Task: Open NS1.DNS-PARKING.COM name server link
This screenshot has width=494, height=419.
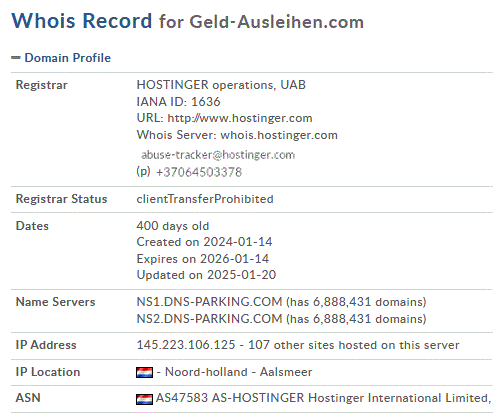Action: click(209, 302)
